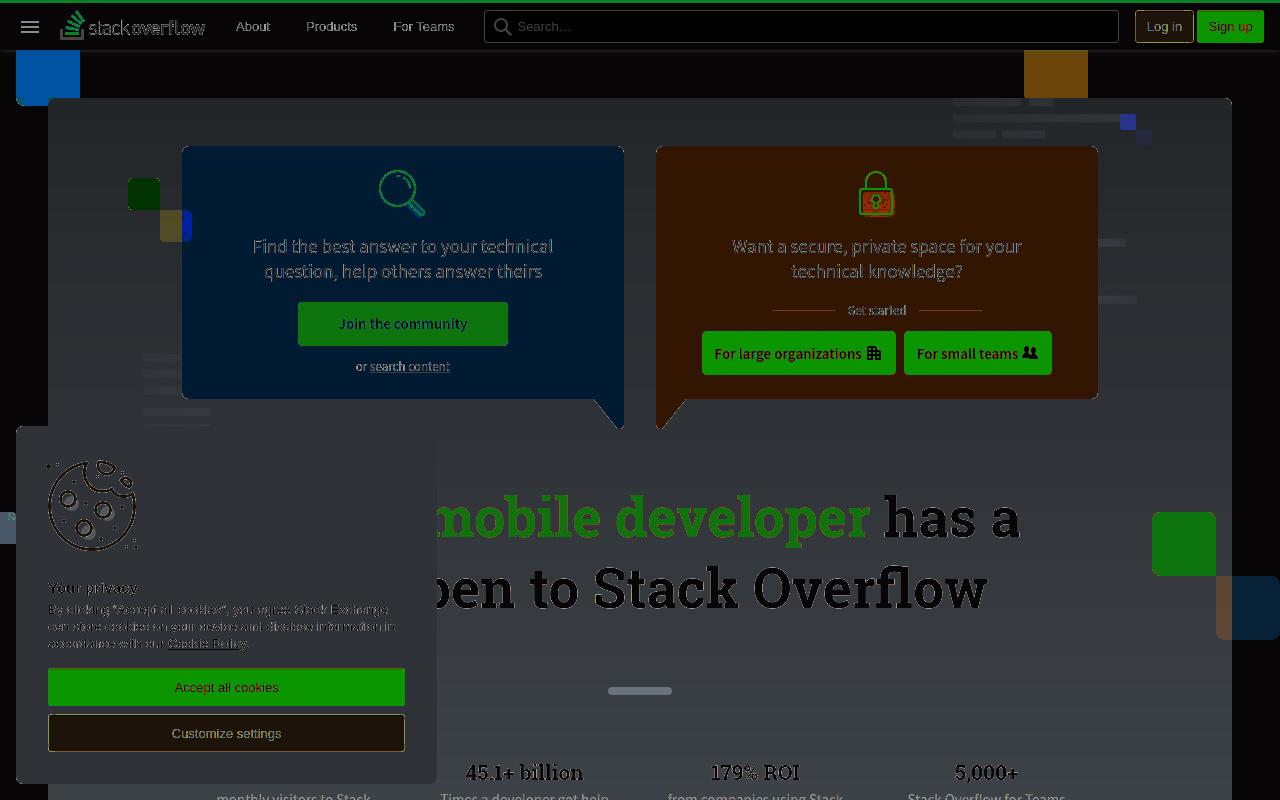Image resolution: width=1280 pixels, height=800 pixels.
Task: Click the Log in button
Action: (x=1164, y=27)
